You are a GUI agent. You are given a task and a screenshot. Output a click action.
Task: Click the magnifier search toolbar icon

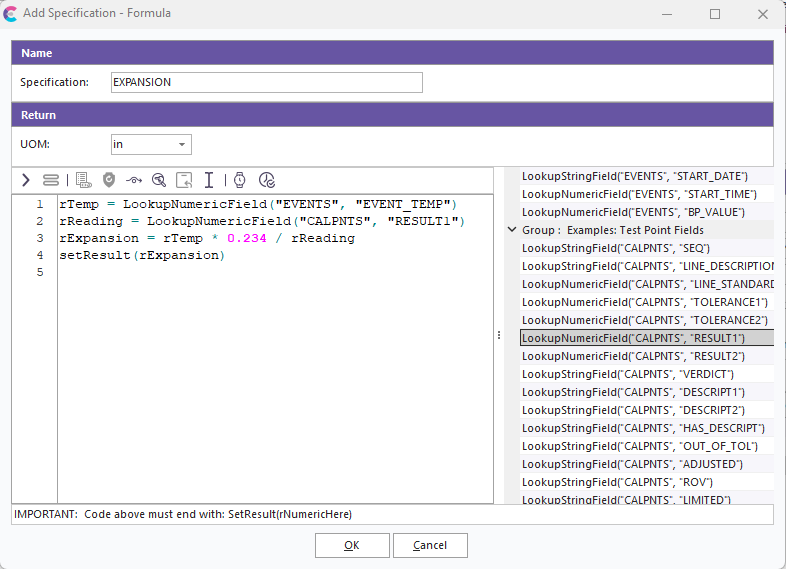(159, 180)
